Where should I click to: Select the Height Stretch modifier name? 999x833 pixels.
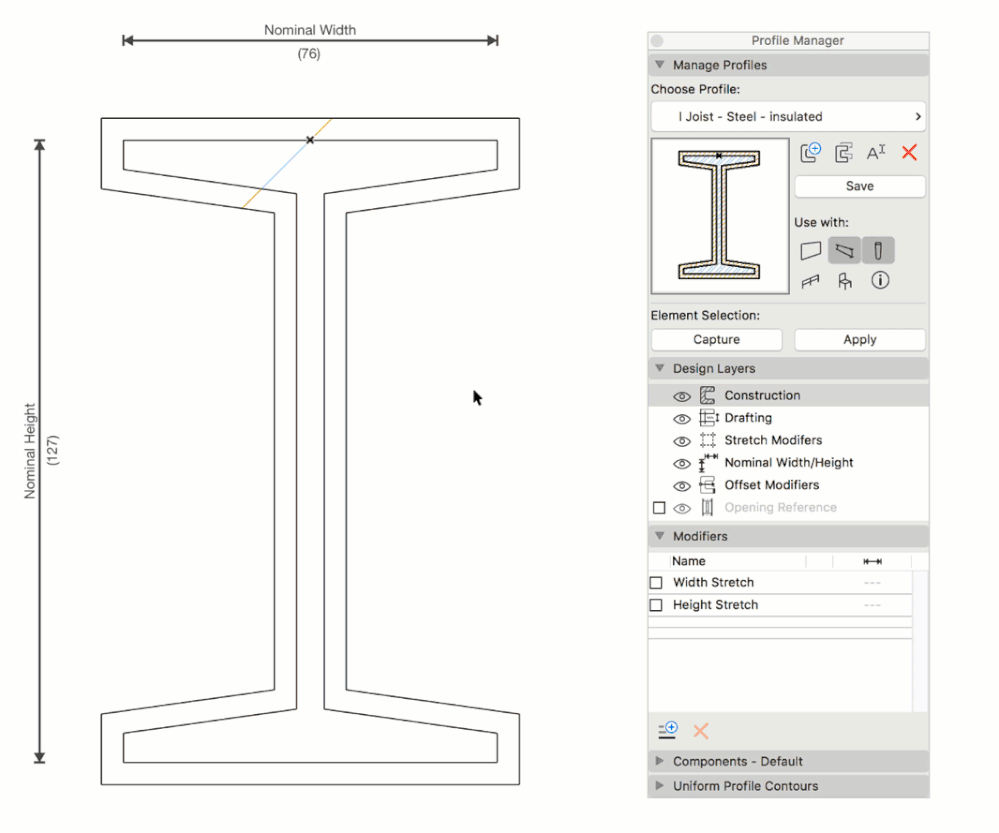pyautogui.click(x=715, y=605)
